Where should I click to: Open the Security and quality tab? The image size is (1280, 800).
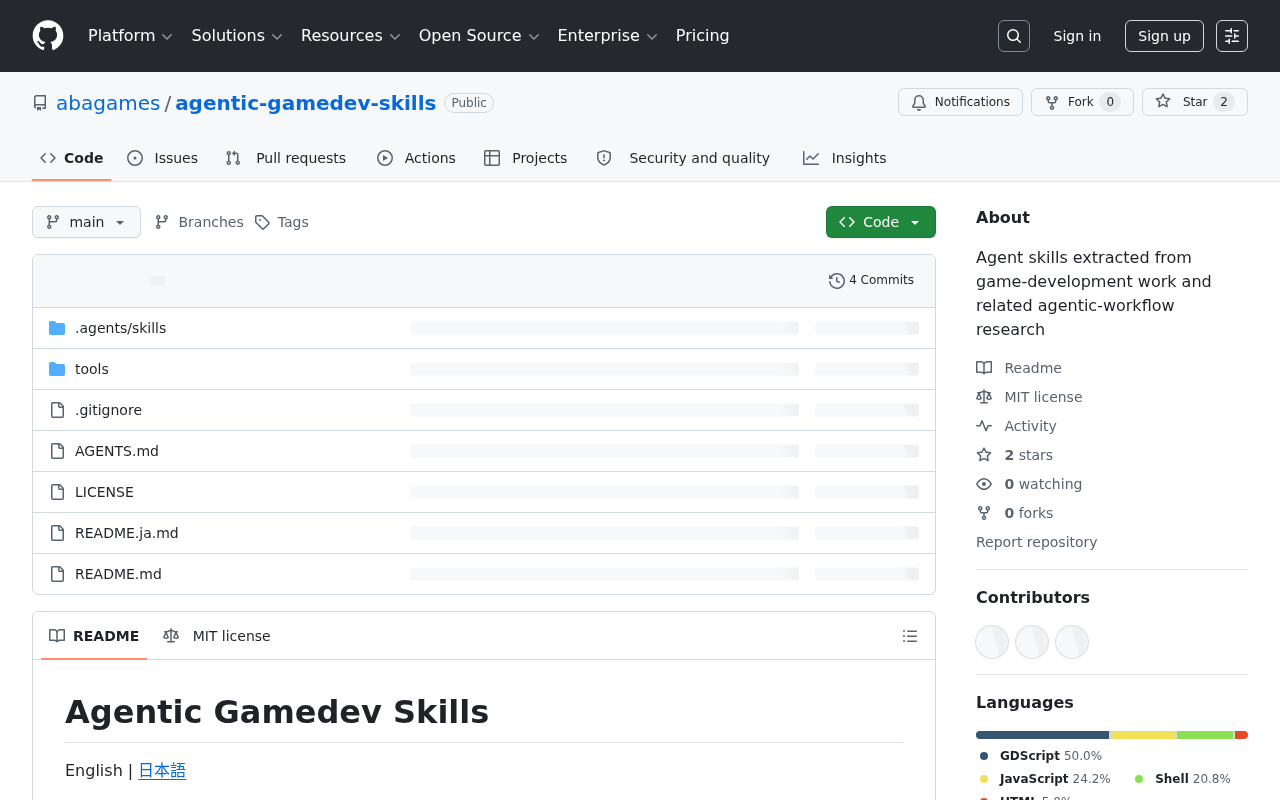tap(683, 158)
